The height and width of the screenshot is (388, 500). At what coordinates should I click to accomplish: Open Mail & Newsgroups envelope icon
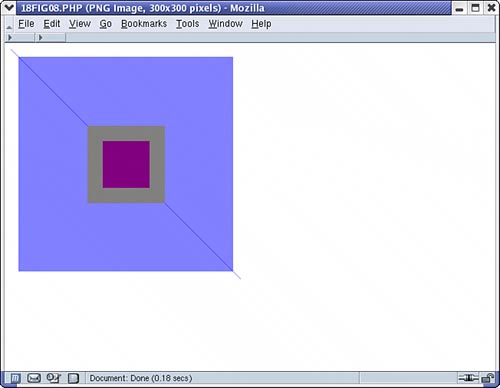(34, 378)
